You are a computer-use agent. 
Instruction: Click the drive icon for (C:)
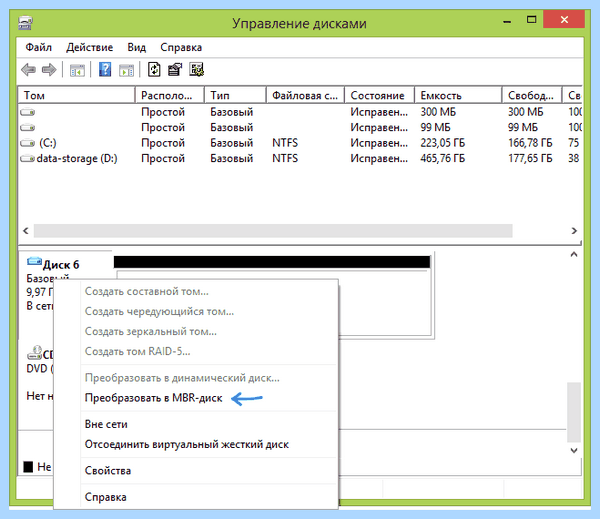coord(28,143)
